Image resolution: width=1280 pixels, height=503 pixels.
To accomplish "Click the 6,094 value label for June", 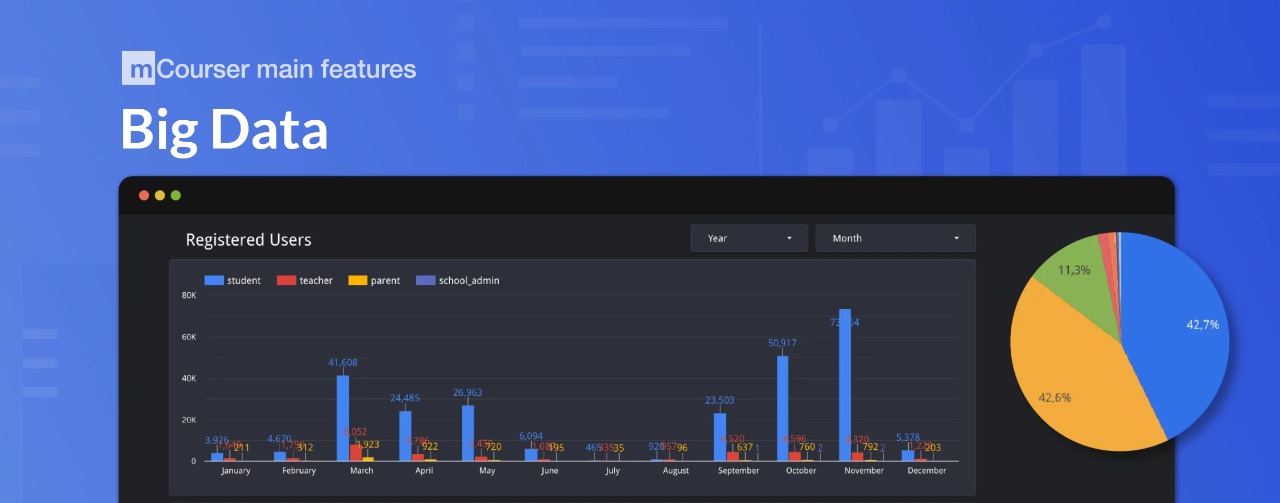I will (x=531, y=436).
